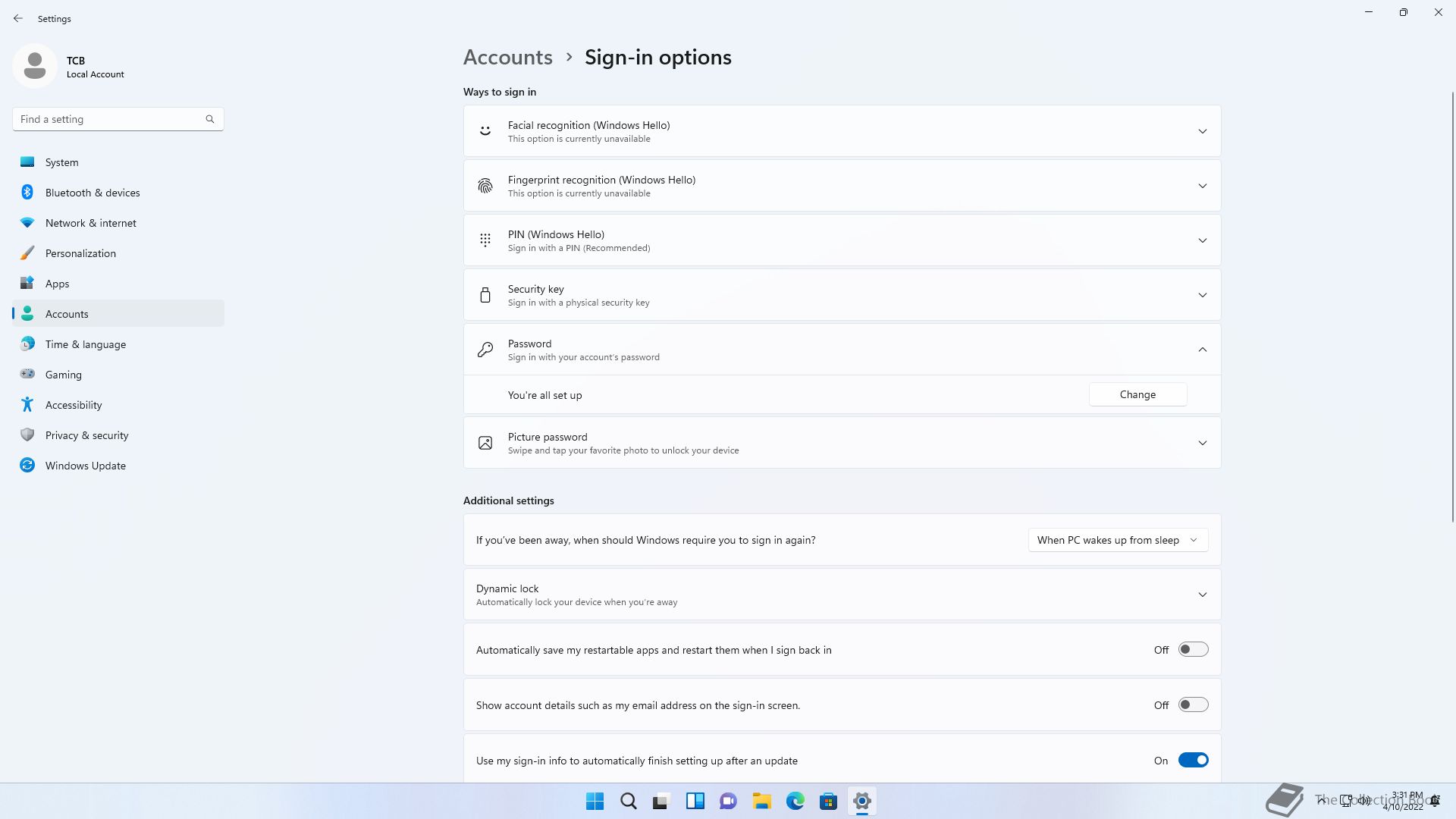Image resolution: width=1456 pixels, height=819 pixels.
Task: Click the fingerprint icon
Action: click(x=485, y=186)
